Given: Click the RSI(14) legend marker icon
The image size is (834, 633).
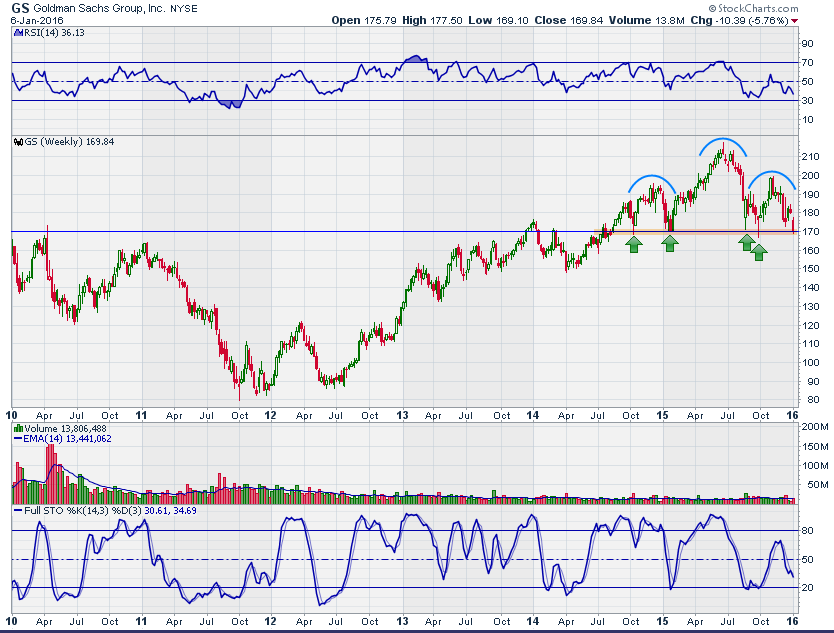Looking at the screenshot, I should 18,33.
